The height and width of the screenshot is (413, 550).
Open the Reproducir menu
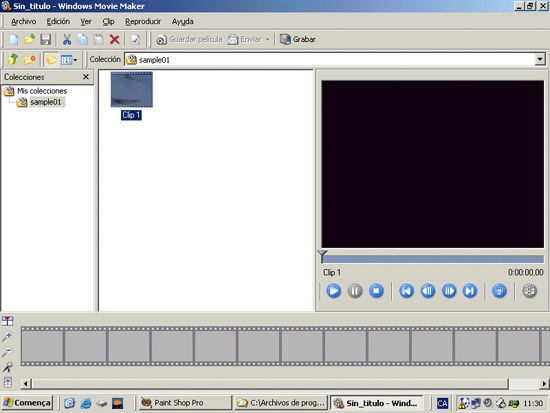point(143,21)
